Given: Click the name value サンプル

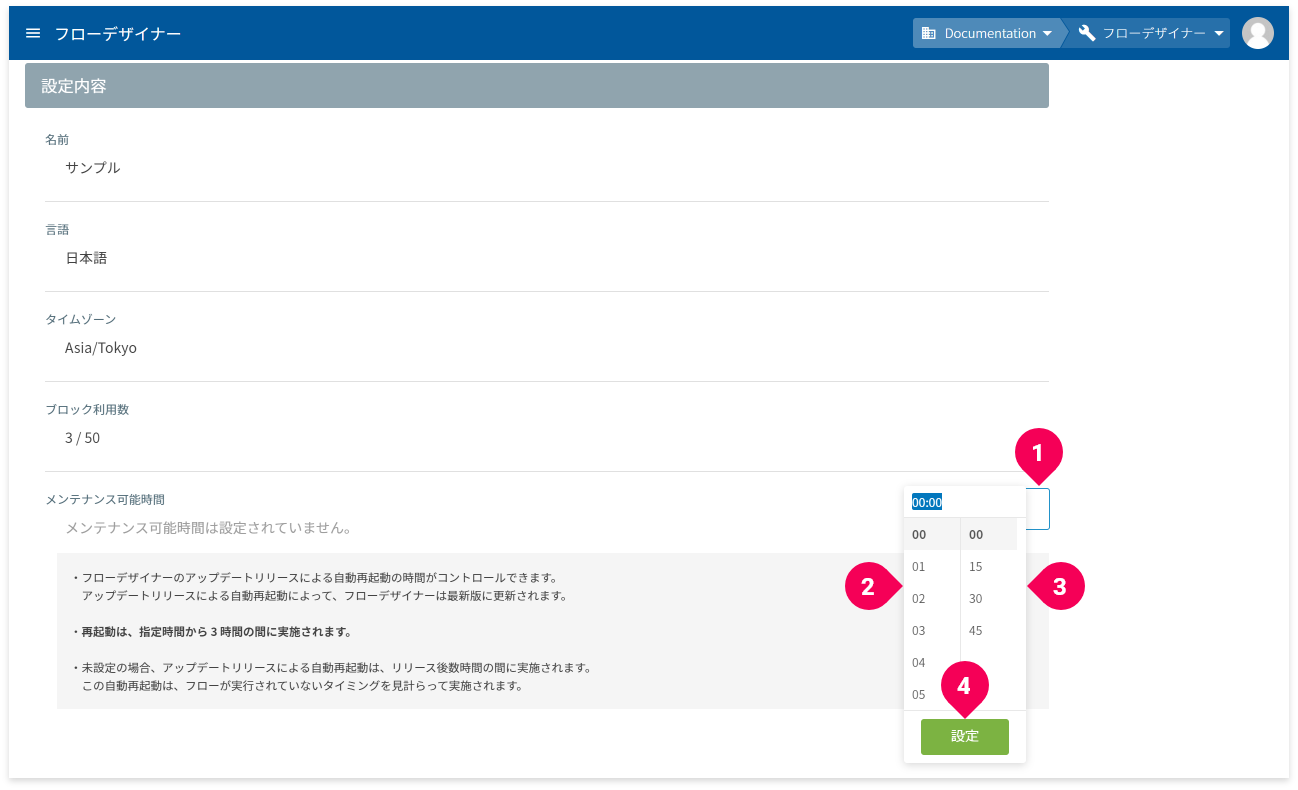Looking at the screenshot, I should coord(93,167).
